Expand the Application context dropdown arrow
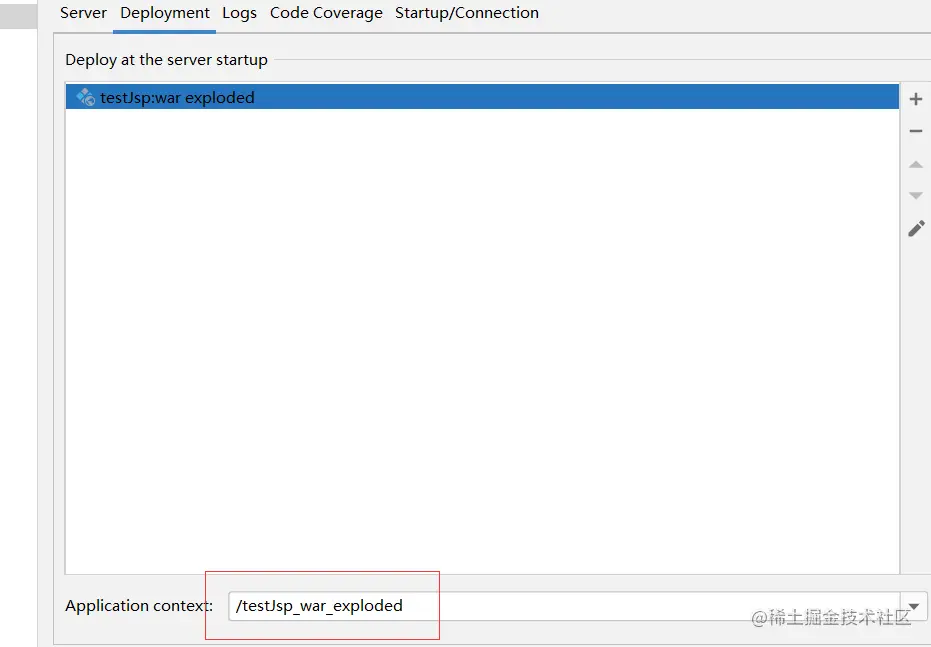The image size is (931, 647). [914, 606]
